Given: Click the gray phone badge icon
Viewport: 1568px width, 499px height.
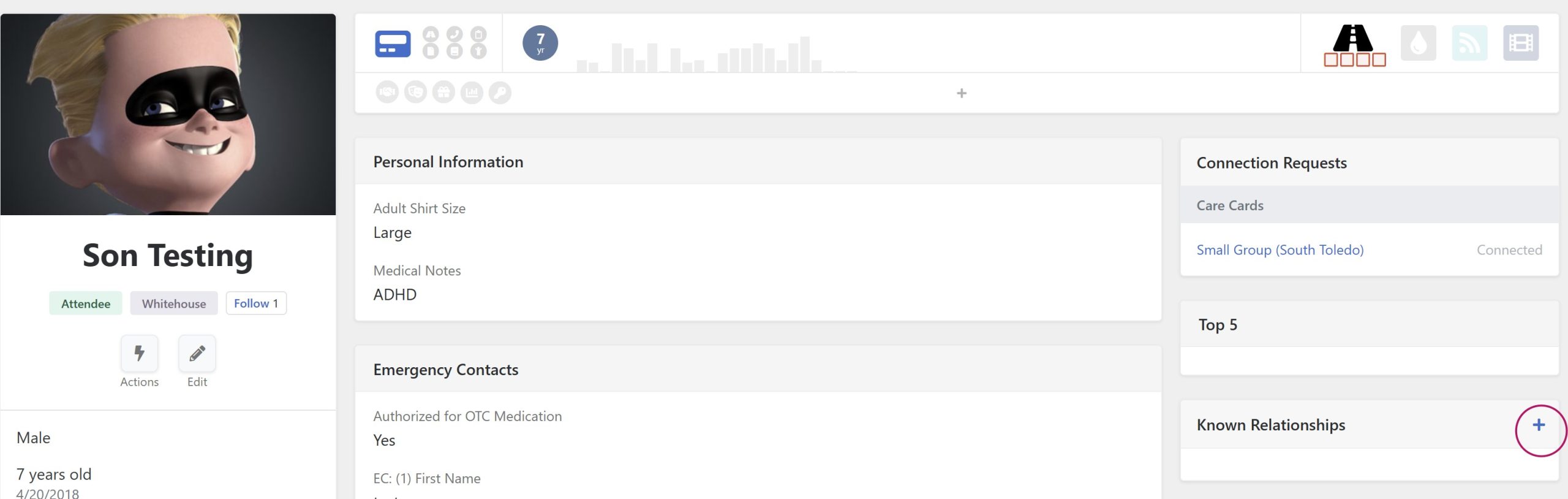Looking at the screenshot, I should (454, 34).
